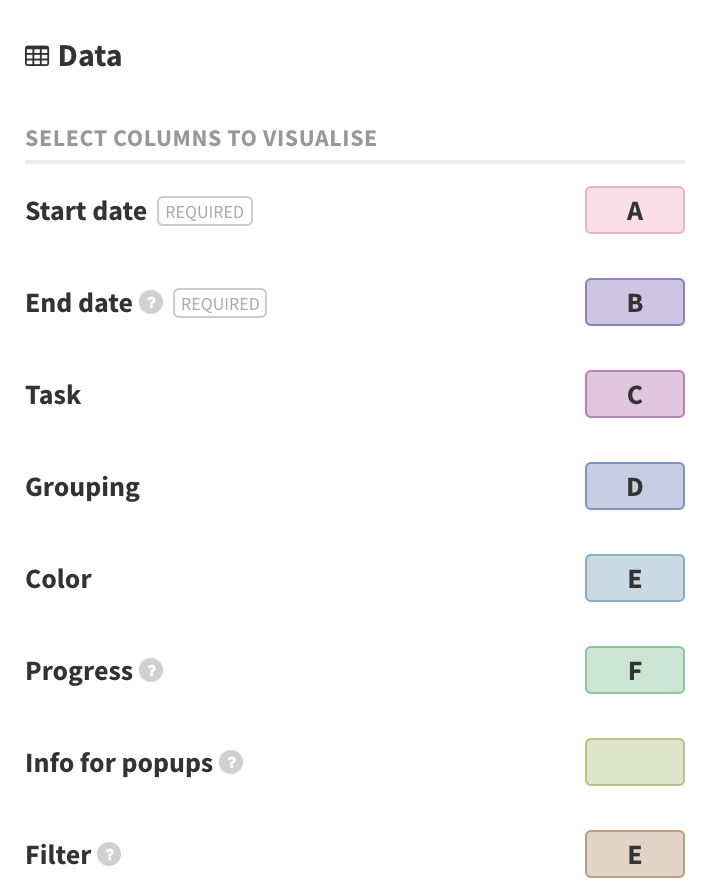Screen dimensions: 720x893
Task: Select the End date column field B
Action: 635,302
